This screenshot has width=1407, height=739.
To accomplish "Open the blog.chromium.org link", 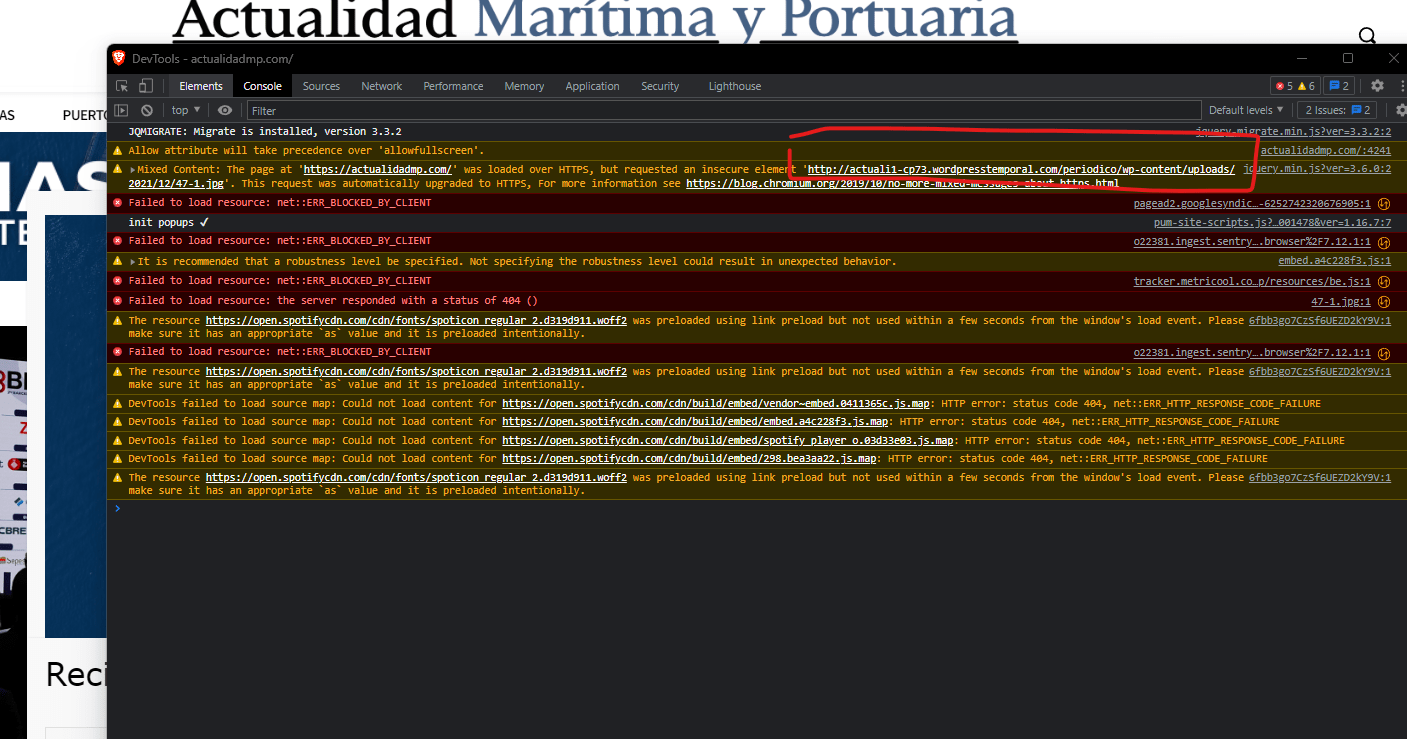I will (x=902, y=184).
